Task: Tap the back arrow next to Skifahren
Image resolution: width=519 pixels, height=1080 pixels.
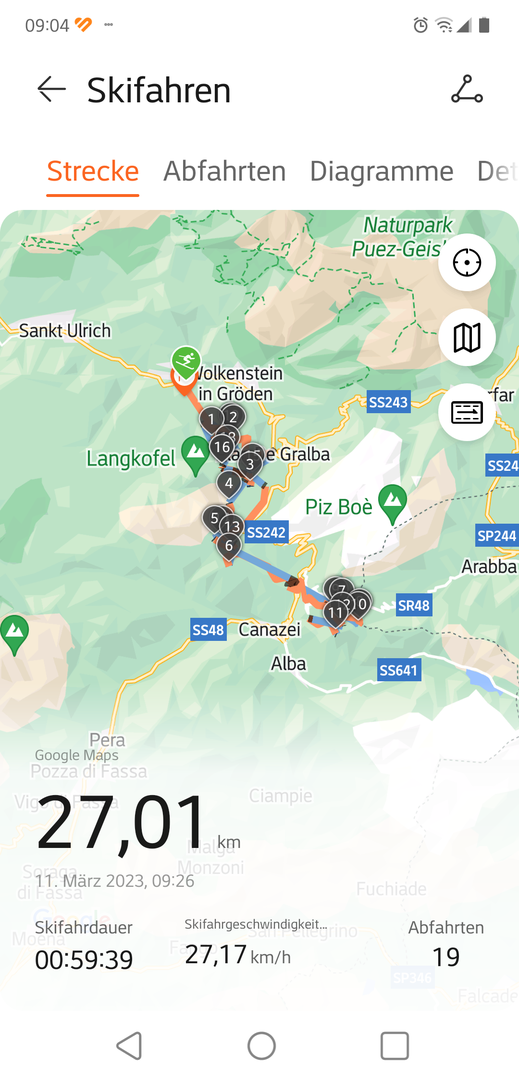Action: [x=52, y=90]
